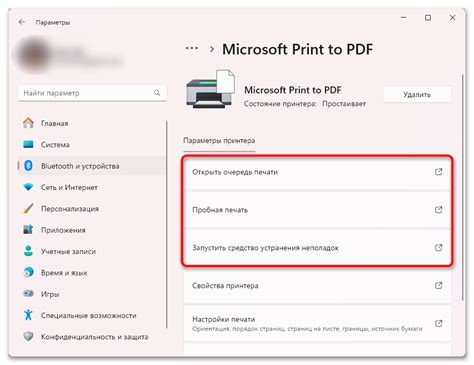Open Настройки печати row
Screen dimensions: 474x365
click(317, 323)
